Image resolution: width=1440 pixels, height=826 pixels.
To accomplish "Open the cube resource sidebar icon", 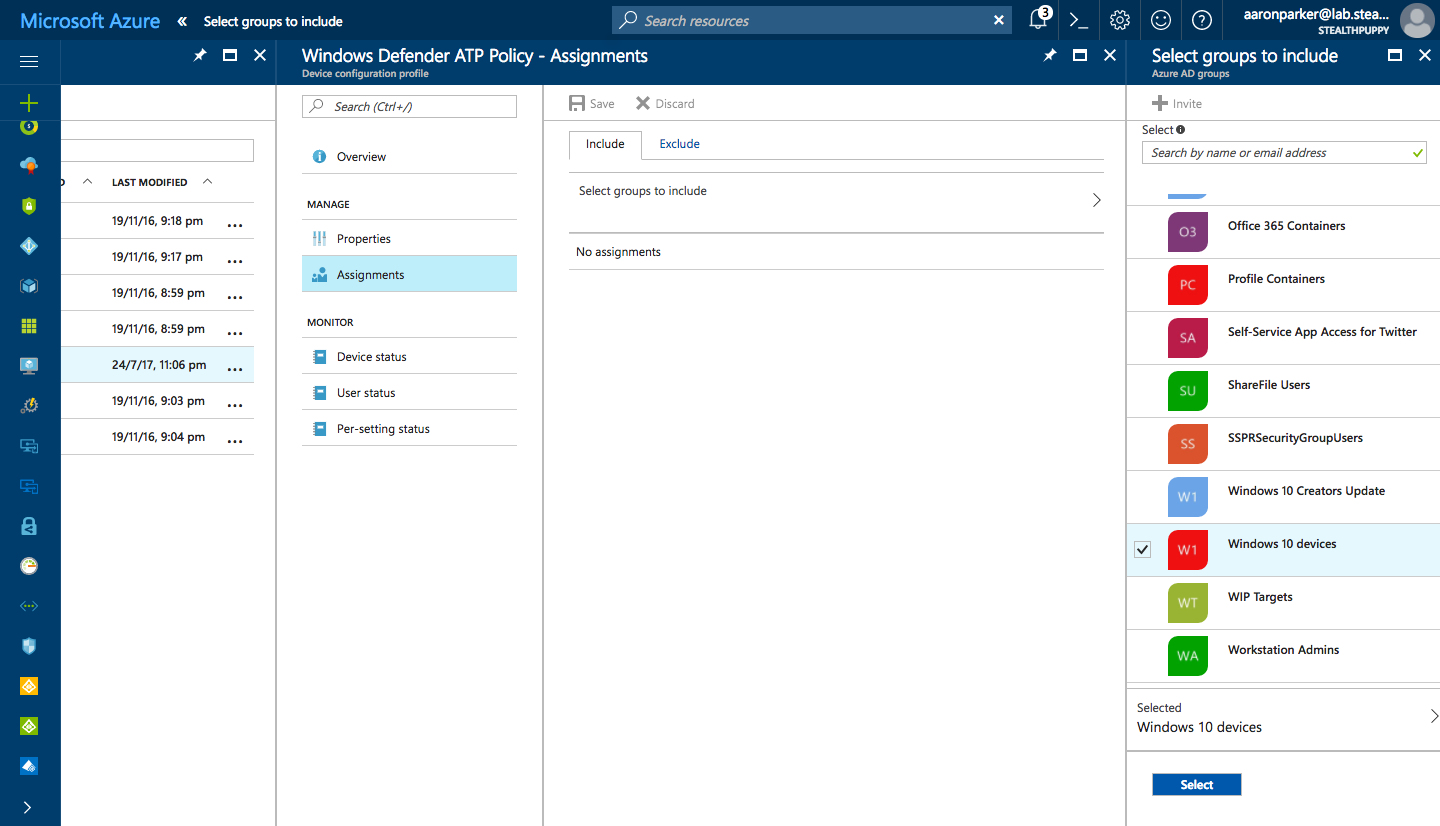I will tap(29, 286).
